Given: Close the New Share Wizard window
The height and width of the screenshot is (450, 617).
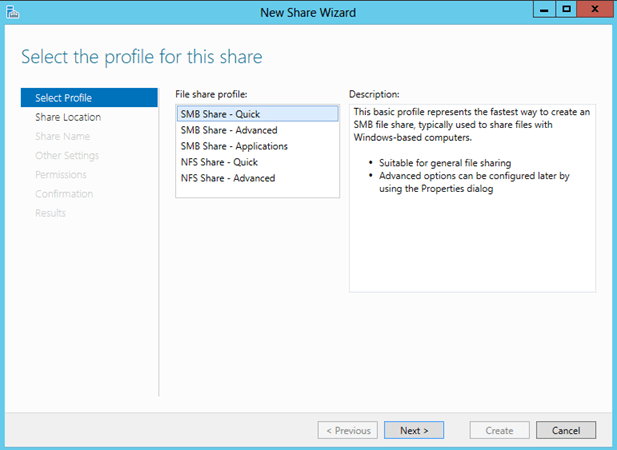Looking at the screenshot, I should coord(595,9).
